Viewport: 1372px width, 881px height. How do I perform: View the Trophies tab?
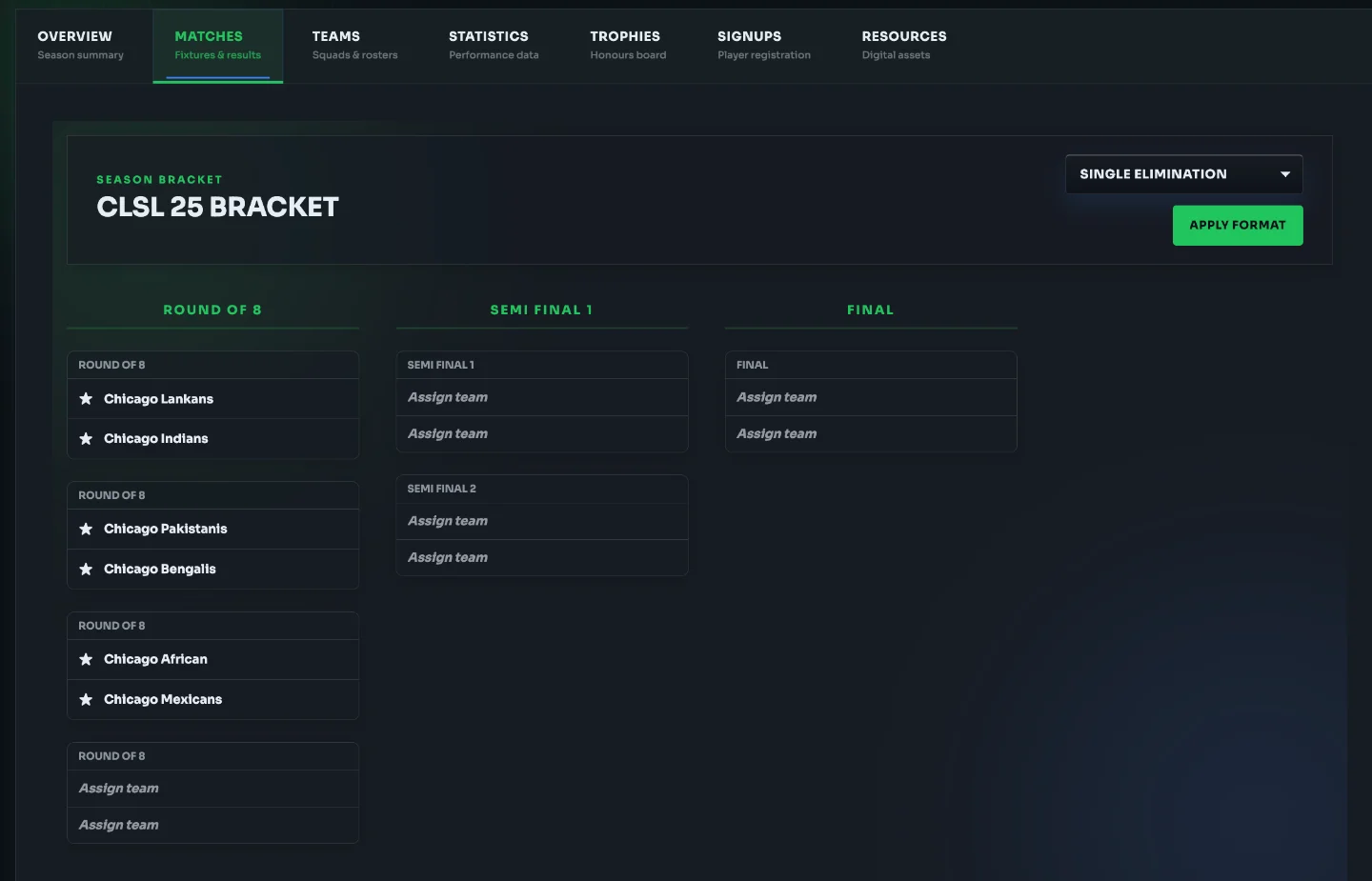click(x=628, y=46)
